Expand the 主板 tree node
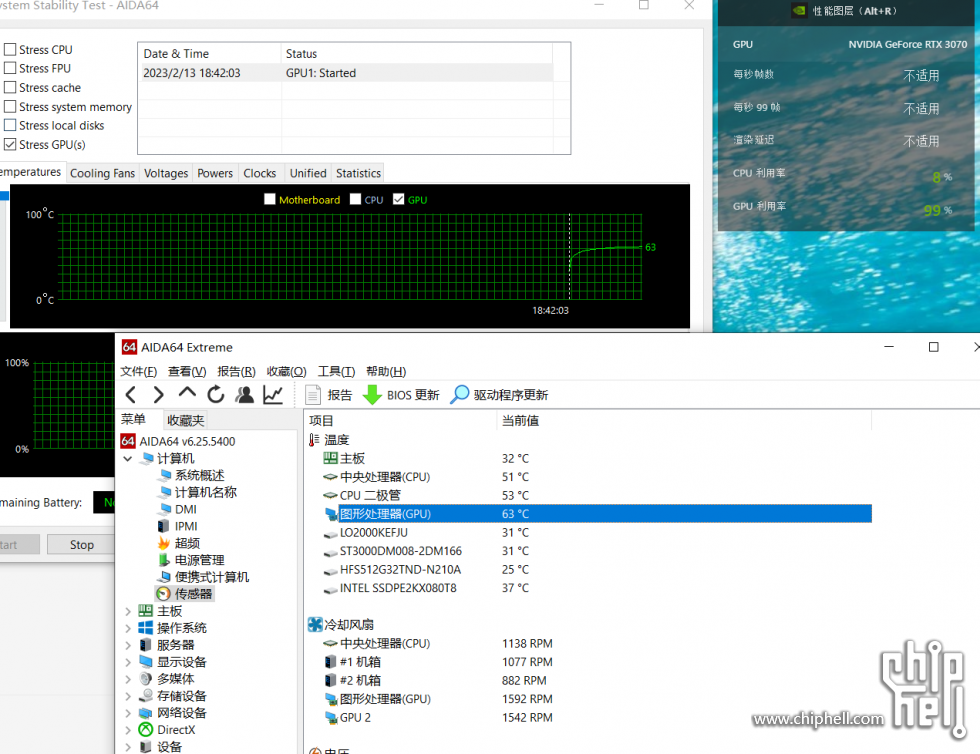Image resolution: width=980 pixels, height=754 pixels. [x=128, y=611]
